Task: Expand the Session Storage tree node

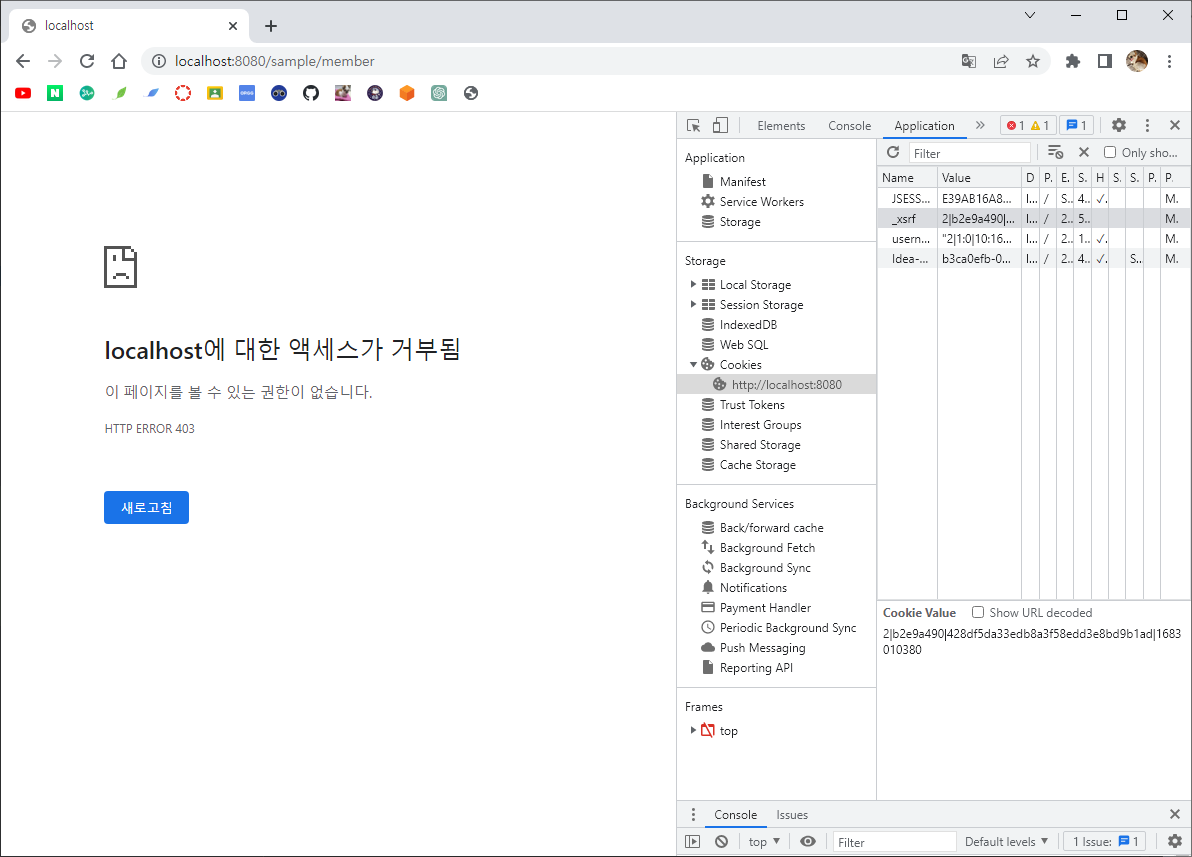Action: click(x=694, y=305)
